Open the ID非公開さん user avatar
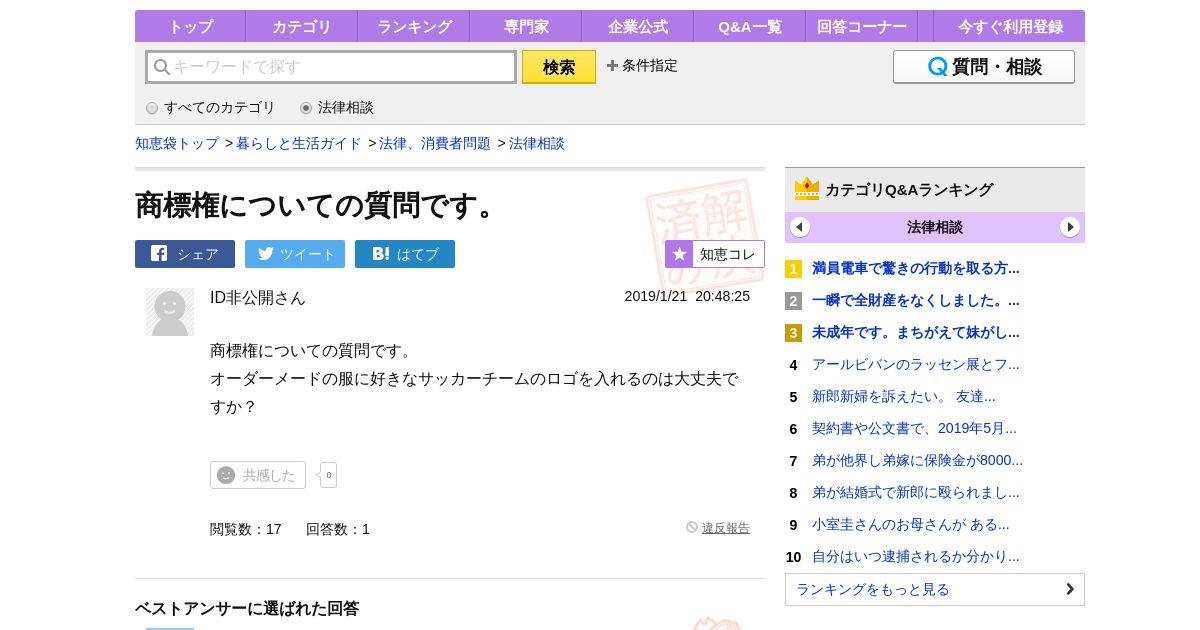The width and height of the screenshot is (1200, 630). pyautogui.click(x=170, y=312)
